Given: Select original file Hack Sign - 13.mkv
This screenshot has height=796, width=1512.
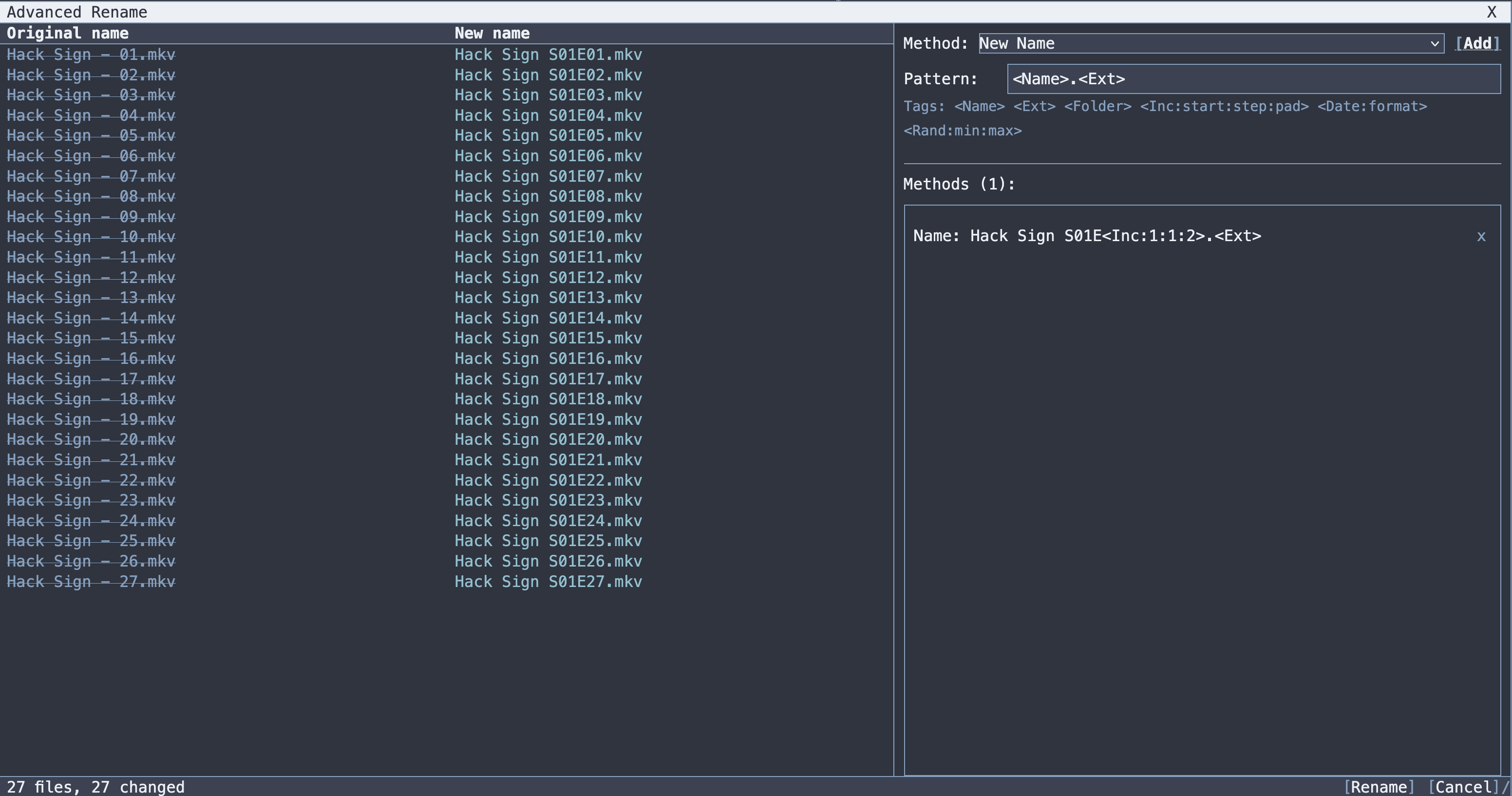Looking at the screenshot, I should pos(91,298).
